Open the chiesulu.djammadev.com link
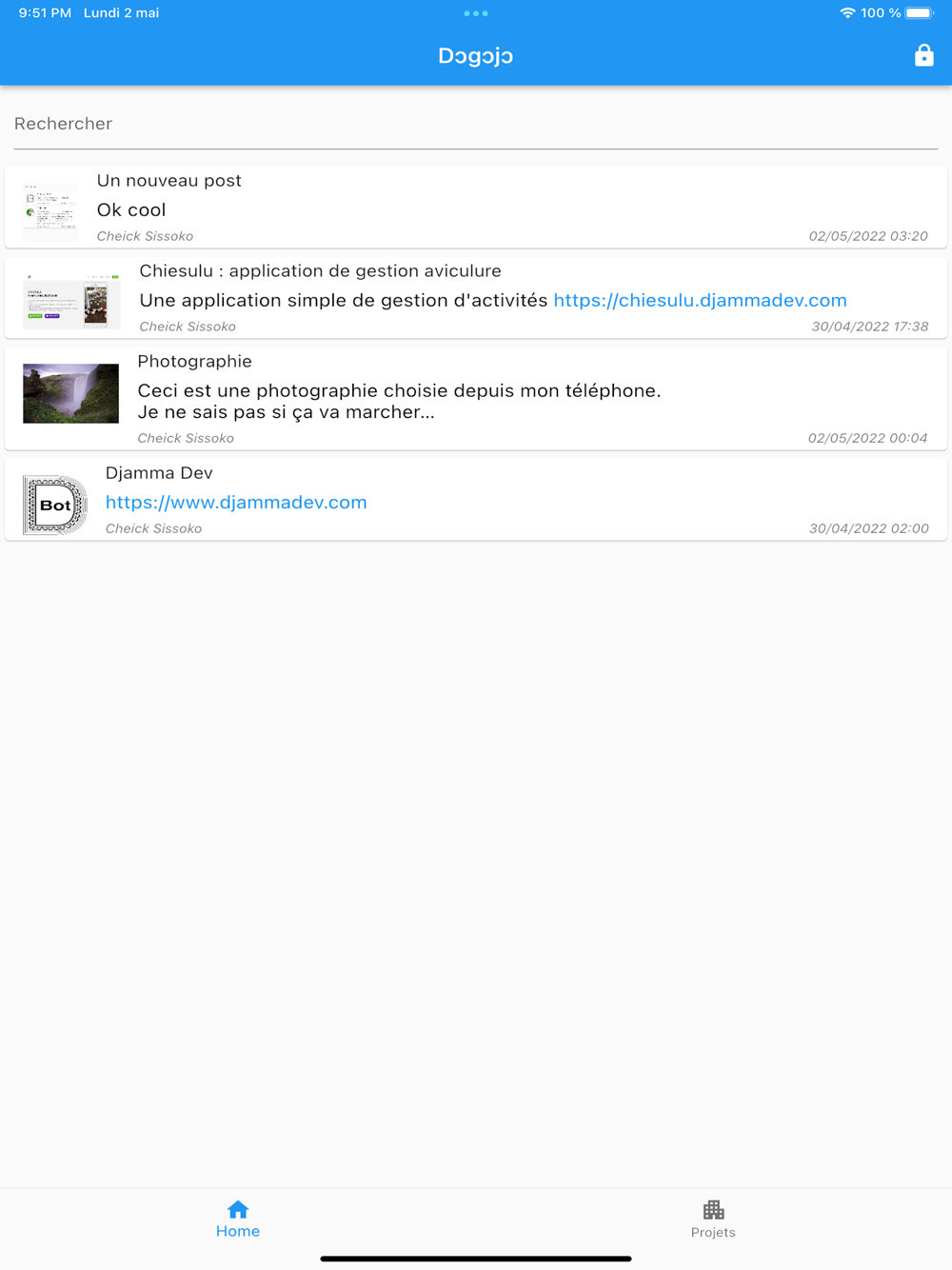Screen dimensions: 952x1270 [700, 300]
